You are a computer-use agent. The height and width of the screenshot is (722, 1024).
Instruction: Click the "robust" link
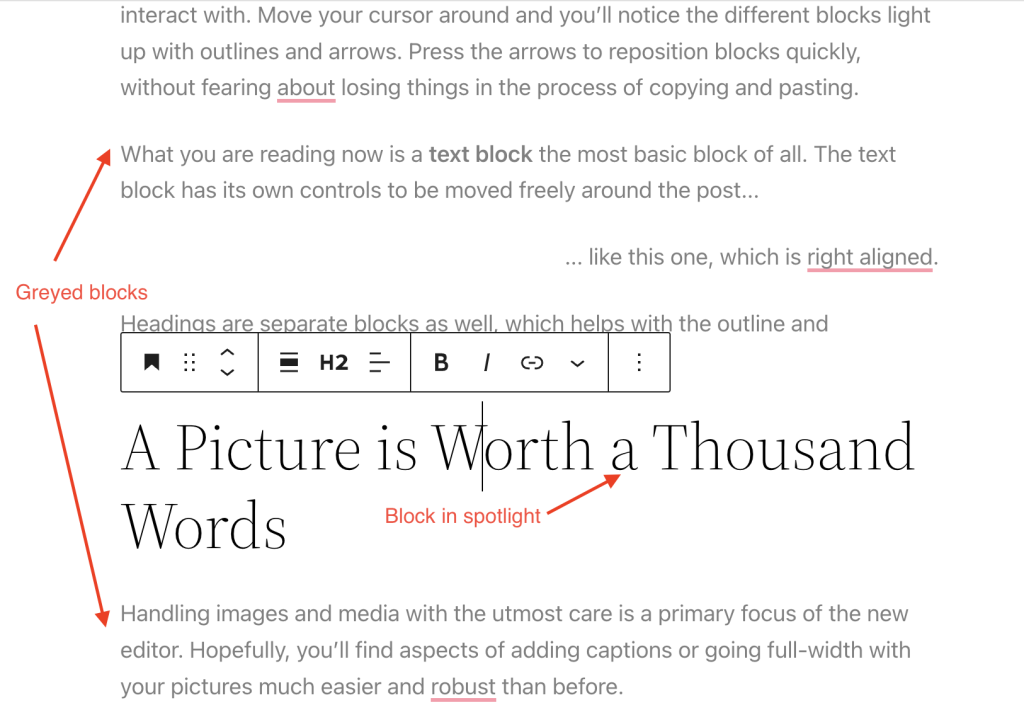(x=463, y=687)
